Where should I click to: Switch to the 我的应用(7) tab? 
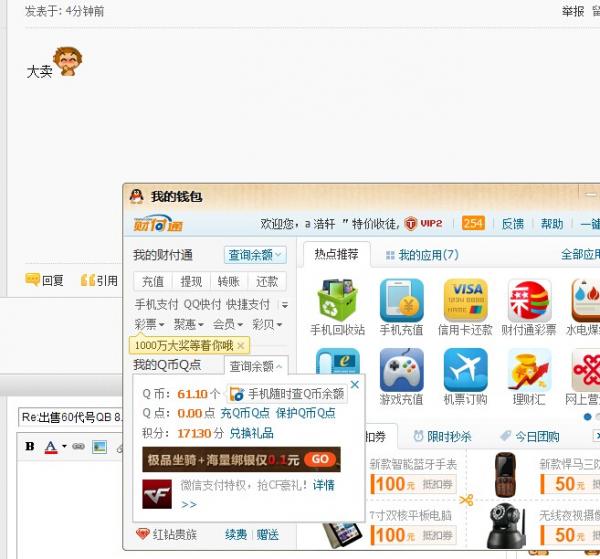click(422, 255)
